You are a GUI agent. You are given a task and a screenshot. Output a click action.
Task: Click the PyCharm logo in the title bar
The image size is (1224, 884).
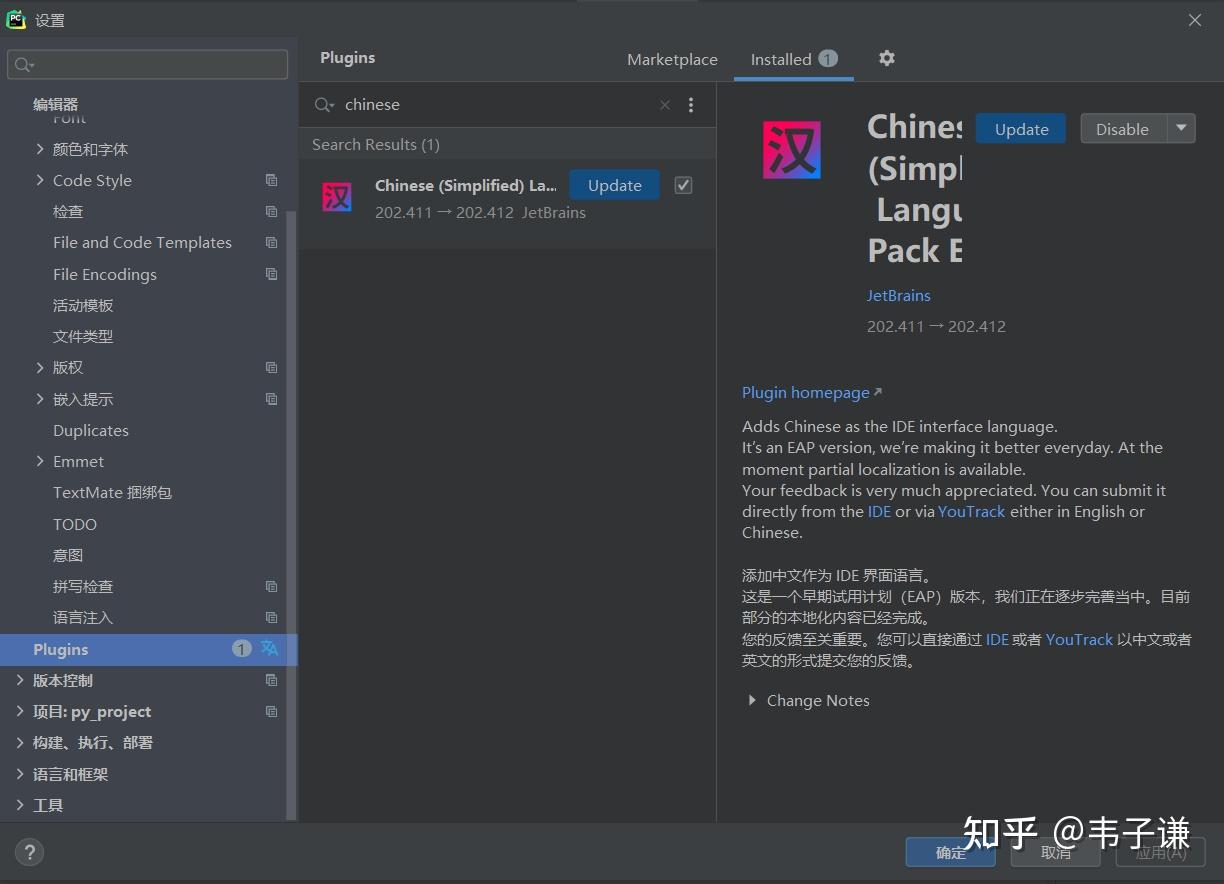point(16,18)
